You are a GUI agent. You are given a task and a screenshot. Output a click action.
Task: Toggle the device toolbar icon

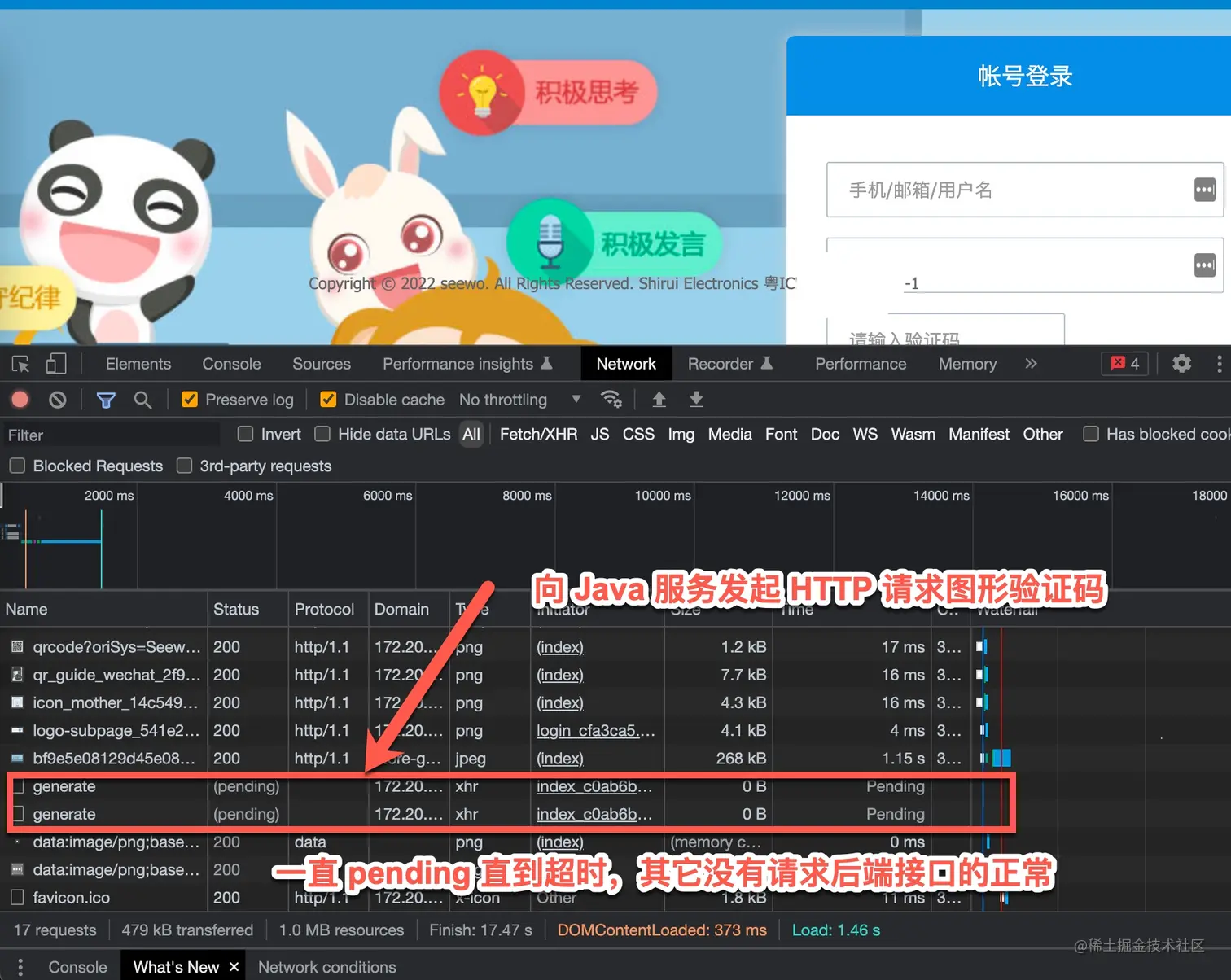(x=55, y=364)
